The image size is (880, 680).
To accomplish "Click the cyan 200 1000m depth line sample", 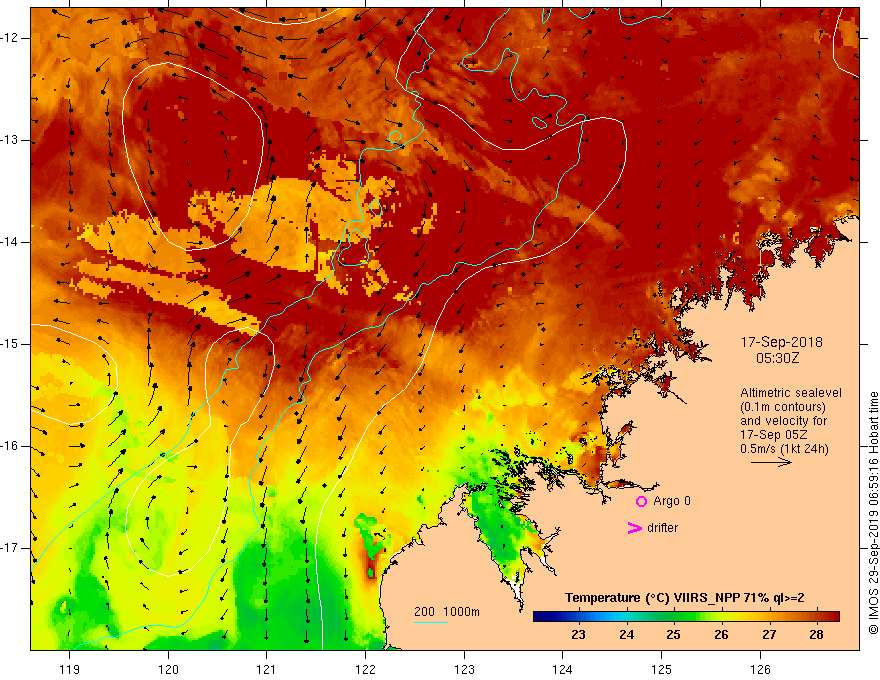I will tap(430, 622).
